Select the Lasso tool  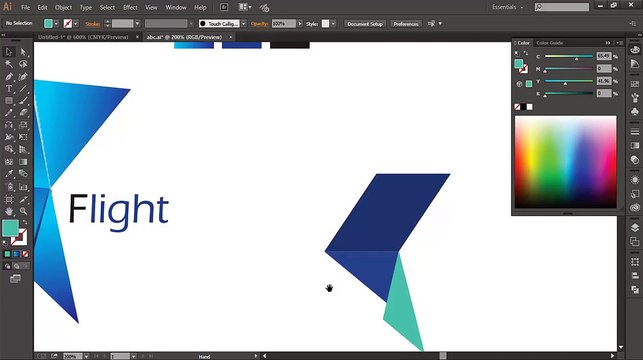pos(23,64)
